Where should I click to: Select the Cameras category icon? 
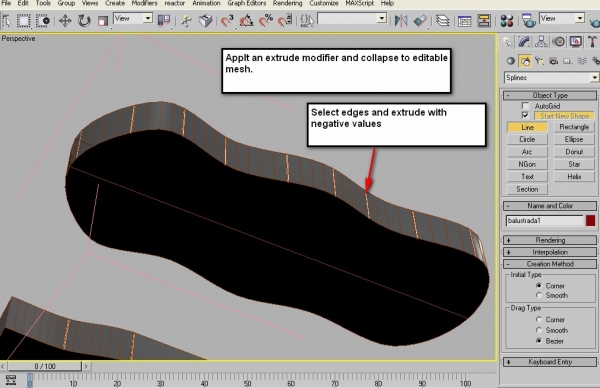(553, 61)
